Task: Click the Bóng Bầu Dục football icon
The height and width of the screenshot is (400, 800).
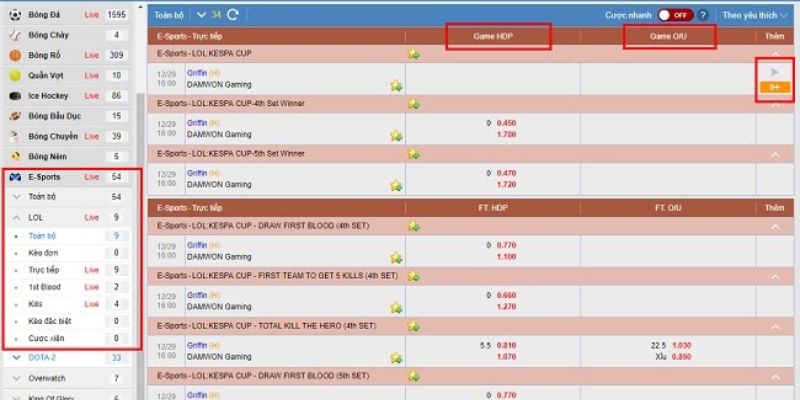Action: (x=15, y=116)
